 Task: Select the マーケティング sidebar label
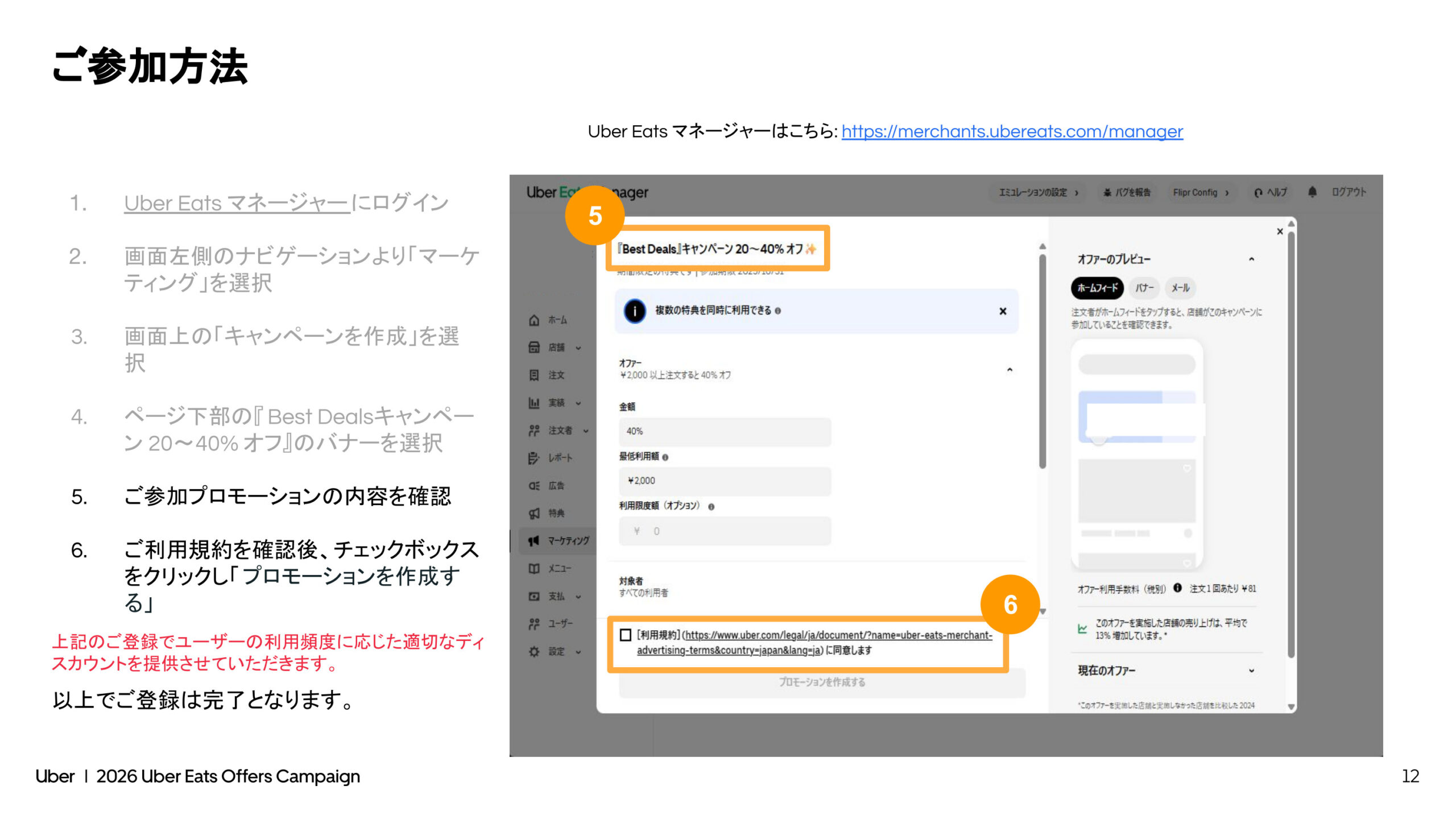(x=568, y=541)
